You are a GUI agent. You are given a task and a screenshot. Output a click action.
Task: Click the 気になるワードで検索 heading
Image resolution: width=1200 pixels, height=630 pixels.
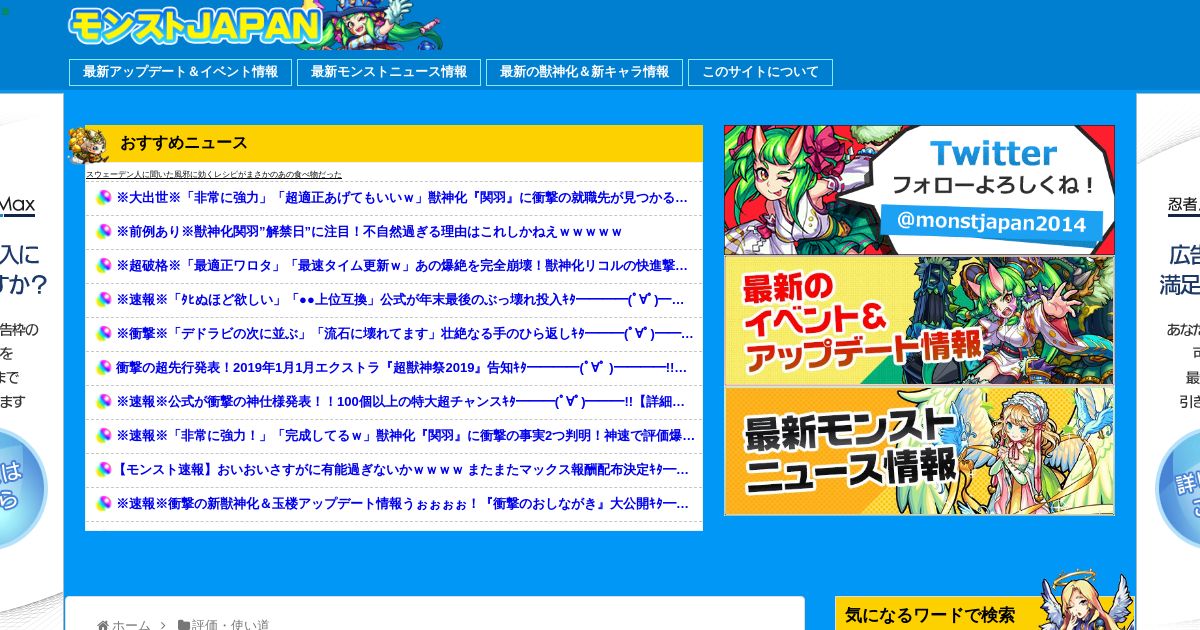point(929,616)
